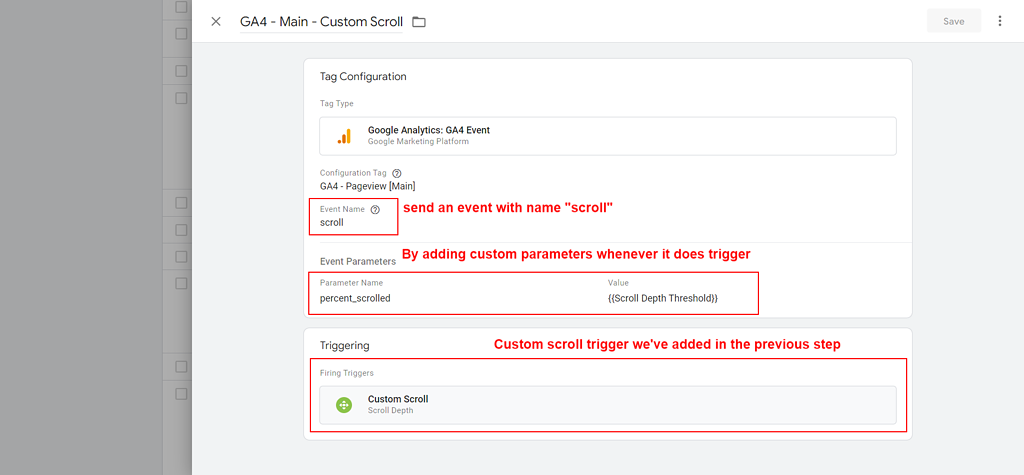Click the green Scroll Depth trigger icon
The width and height of the screenshot is (1024, 475).
[344, 404]
